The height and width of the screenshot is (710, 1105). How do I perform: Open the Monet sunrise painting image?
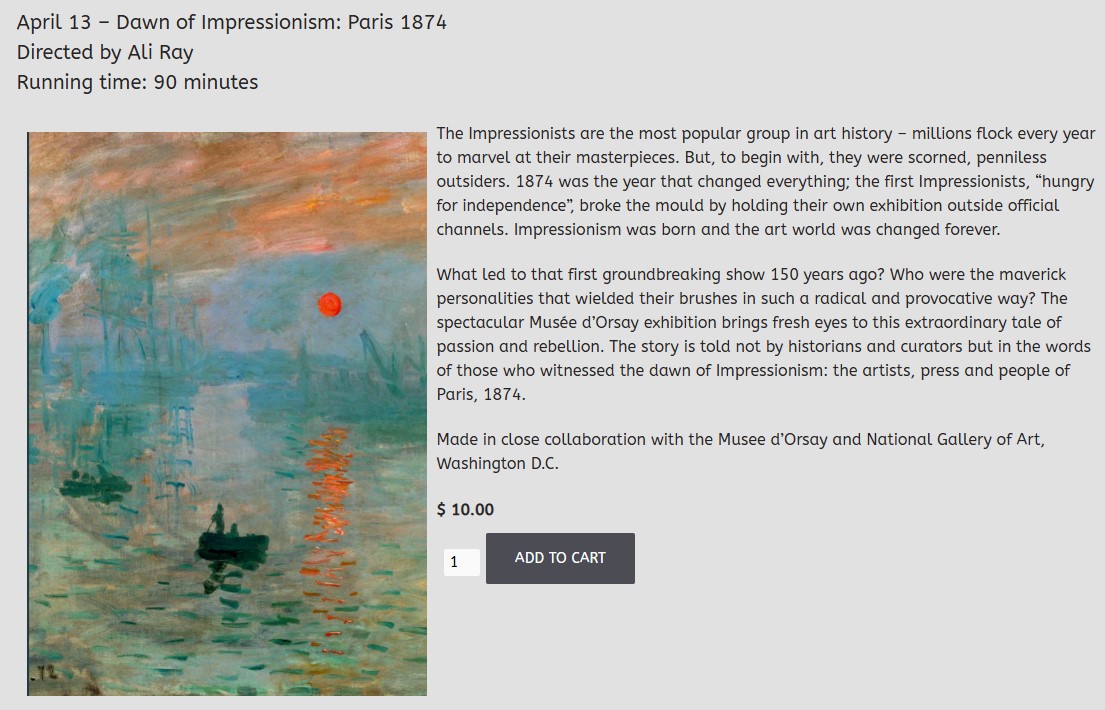pyautogui.click(x=227, y=413)
